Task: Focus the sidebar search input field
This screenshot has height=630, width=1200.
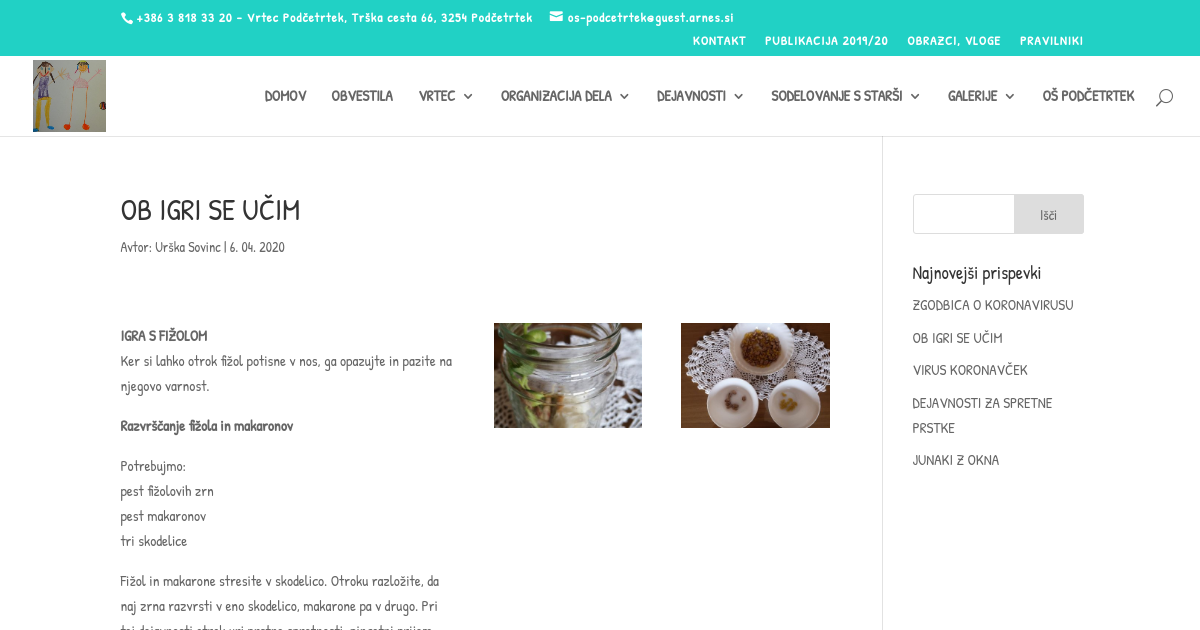Action: (x=964, y=214)
